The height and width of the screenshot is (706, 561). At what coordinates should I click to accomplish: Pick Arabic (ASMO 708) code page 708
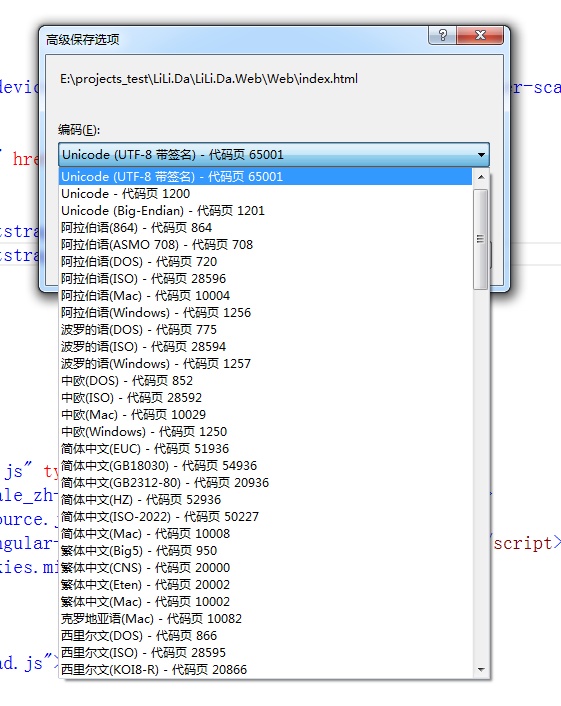point(266,244)
